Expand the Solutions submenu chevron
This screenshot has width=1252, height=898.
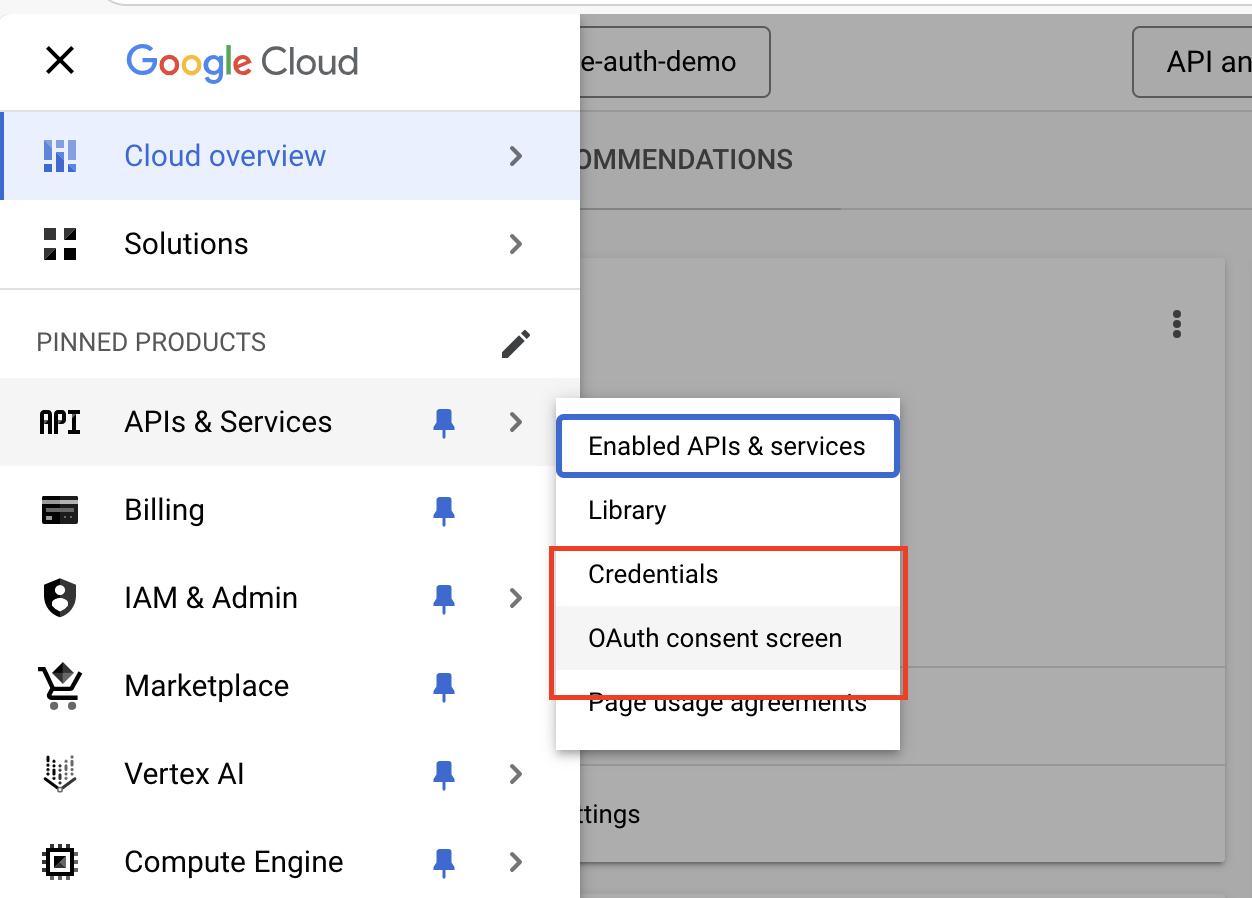pos(516,244)
